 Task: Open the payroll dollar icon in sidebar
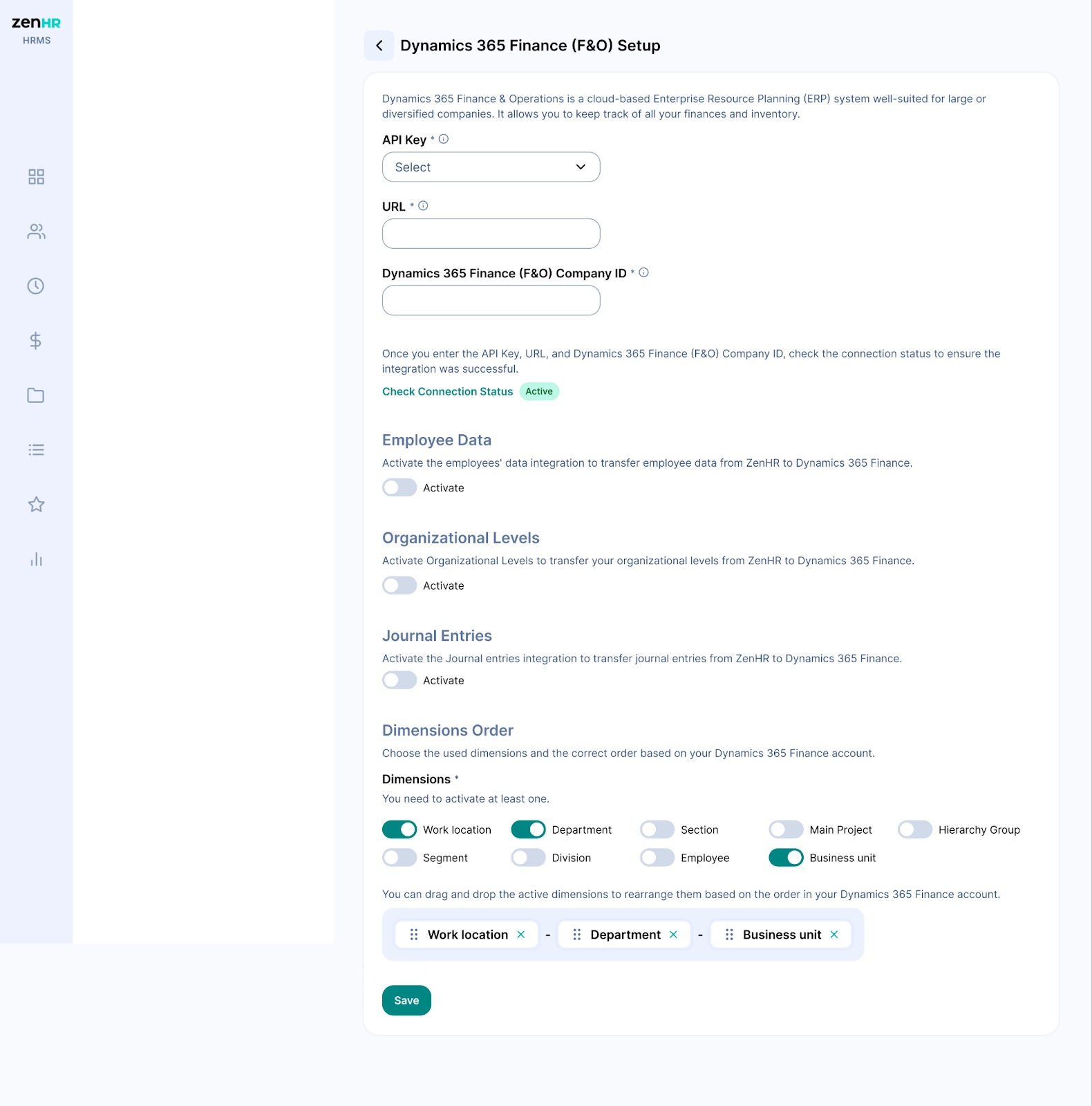tap(36, 341)
